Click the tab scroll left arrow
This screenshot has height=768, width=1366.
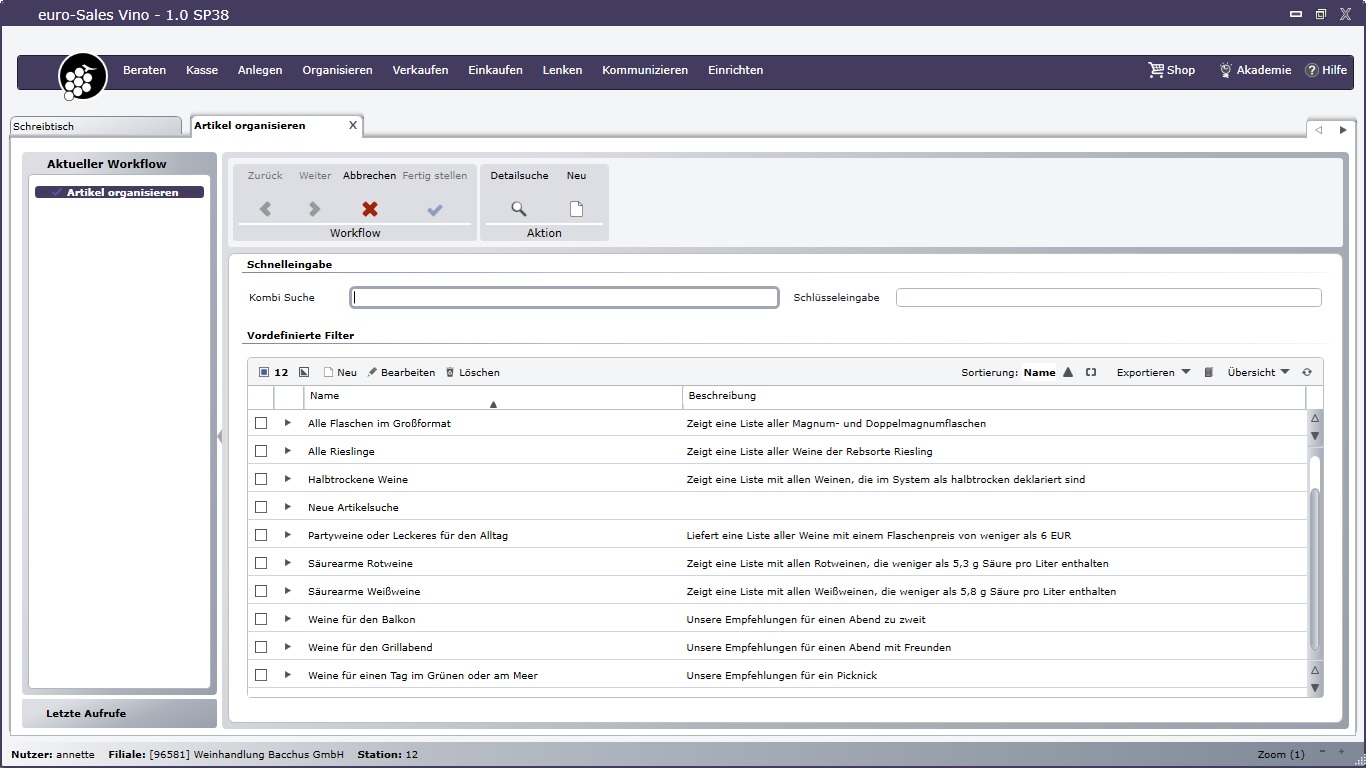pos(1318,130)
